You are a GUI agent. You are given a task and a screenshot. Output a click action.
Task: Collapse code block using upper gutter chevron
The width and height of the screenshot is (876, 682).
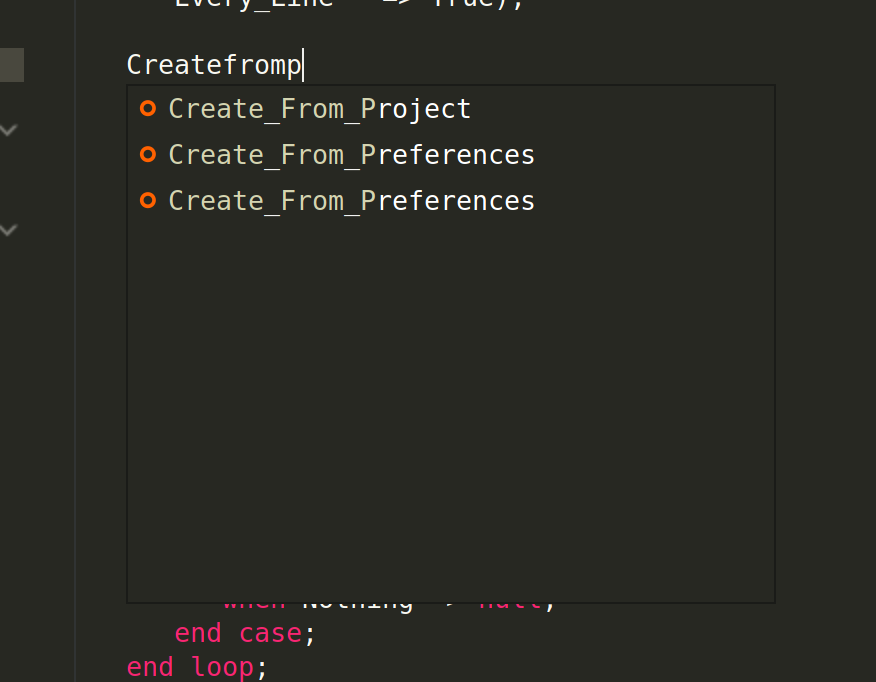click(x=8, y=131)
